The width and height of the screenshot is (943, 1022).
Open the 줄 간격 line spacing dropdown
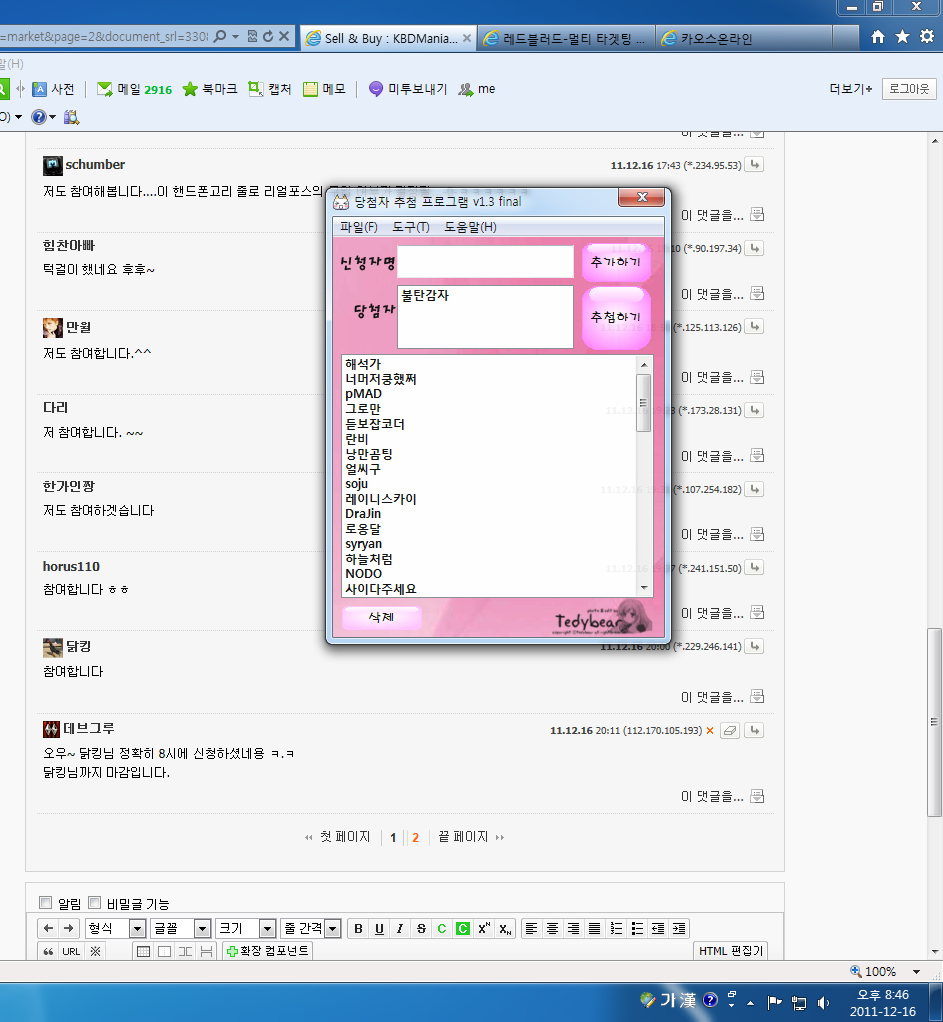(312, 928)
